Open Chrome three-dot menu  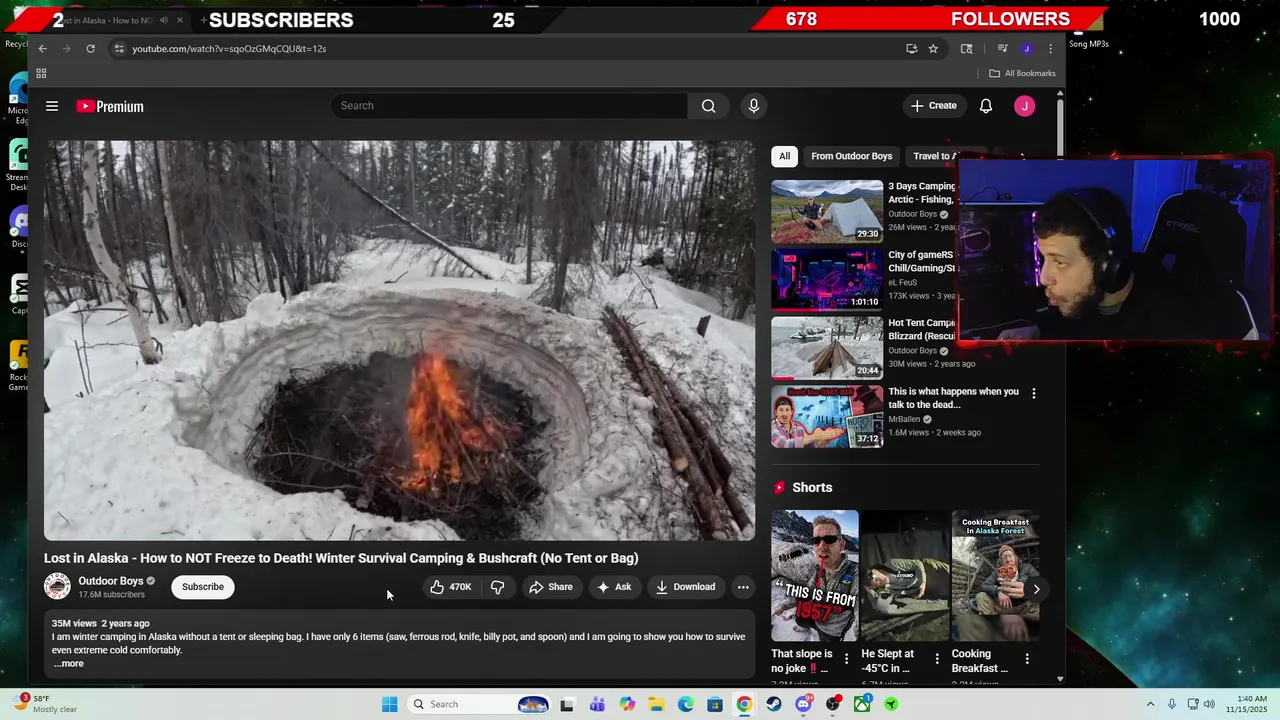pyautogui.click(x=1050, y=48)
